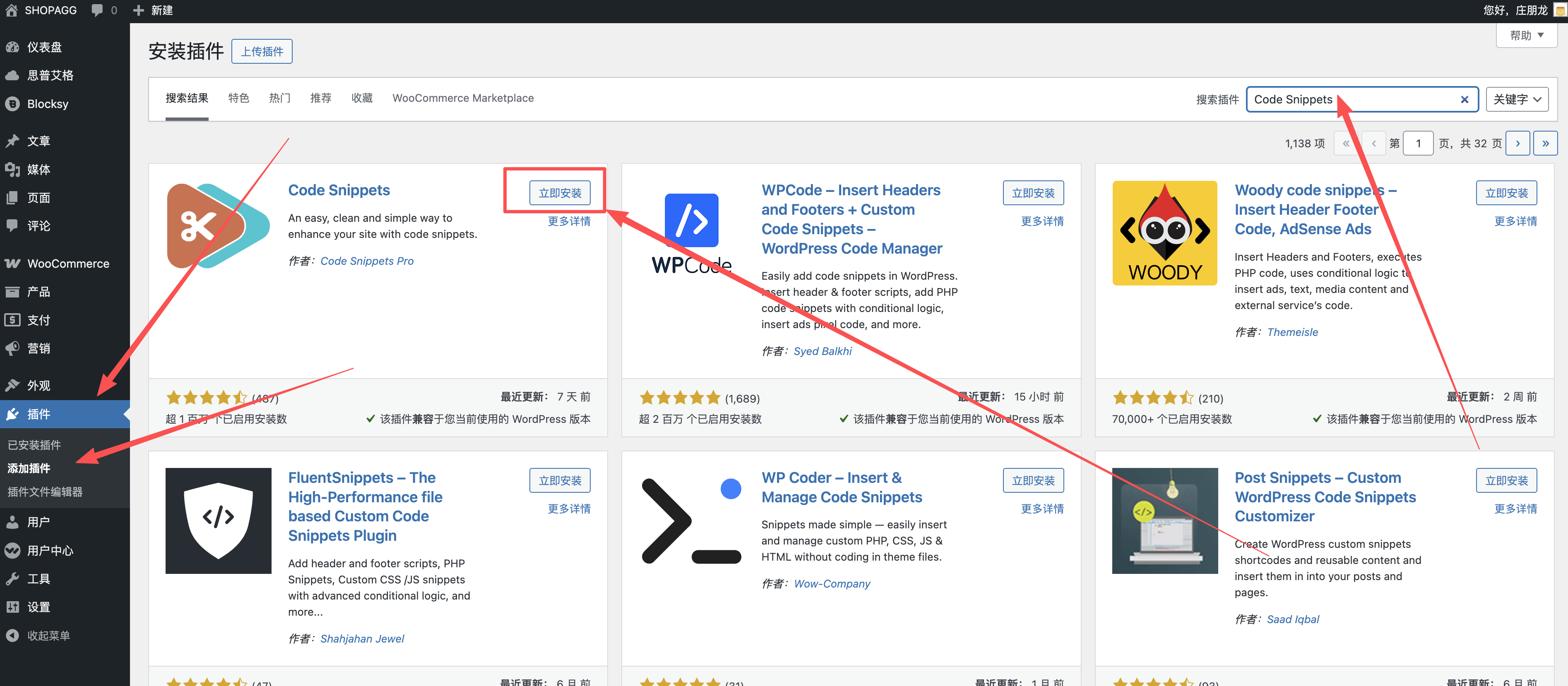Viewport: 1568px width, 686px height.
Task: View 更多详情 for WPCode plugin
Action: (1042, 221)
